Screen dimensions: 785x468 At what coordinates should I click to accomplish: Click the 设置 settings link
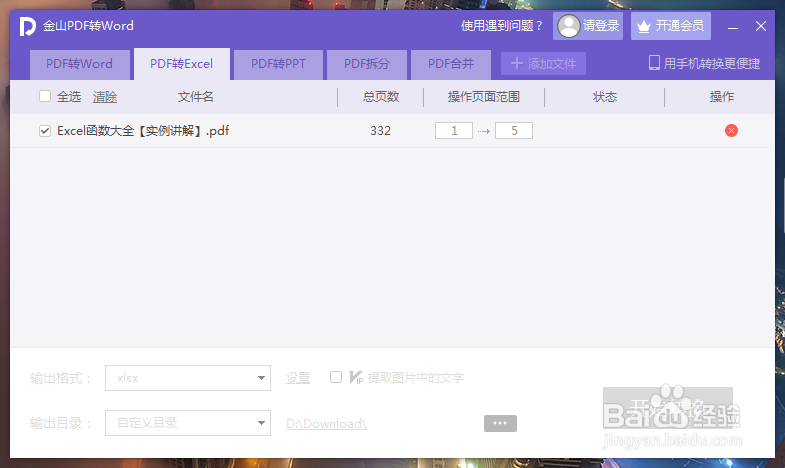tap(298, 378)
